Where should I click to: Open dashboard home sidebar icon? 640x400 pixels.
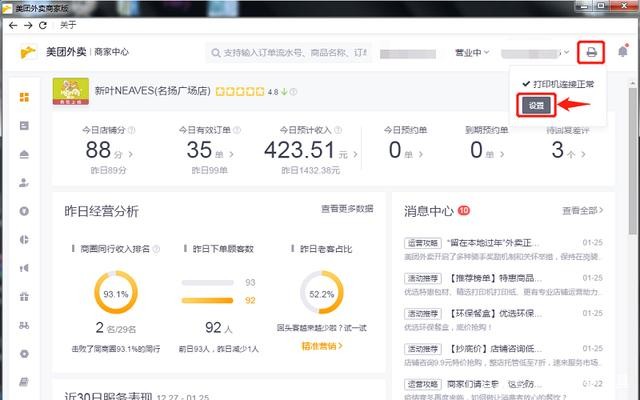pos(24,97)
